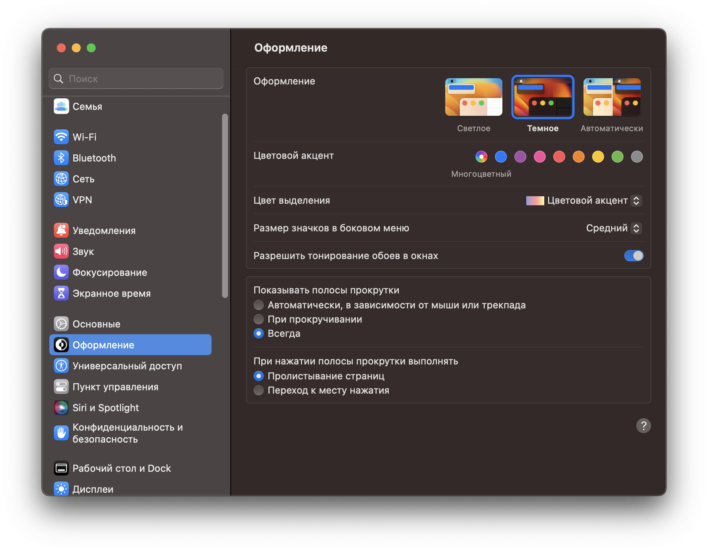Viewport: 708px width, 551px height.
Task: Click the highlight color preview swatch
Action: coord(535,201)
